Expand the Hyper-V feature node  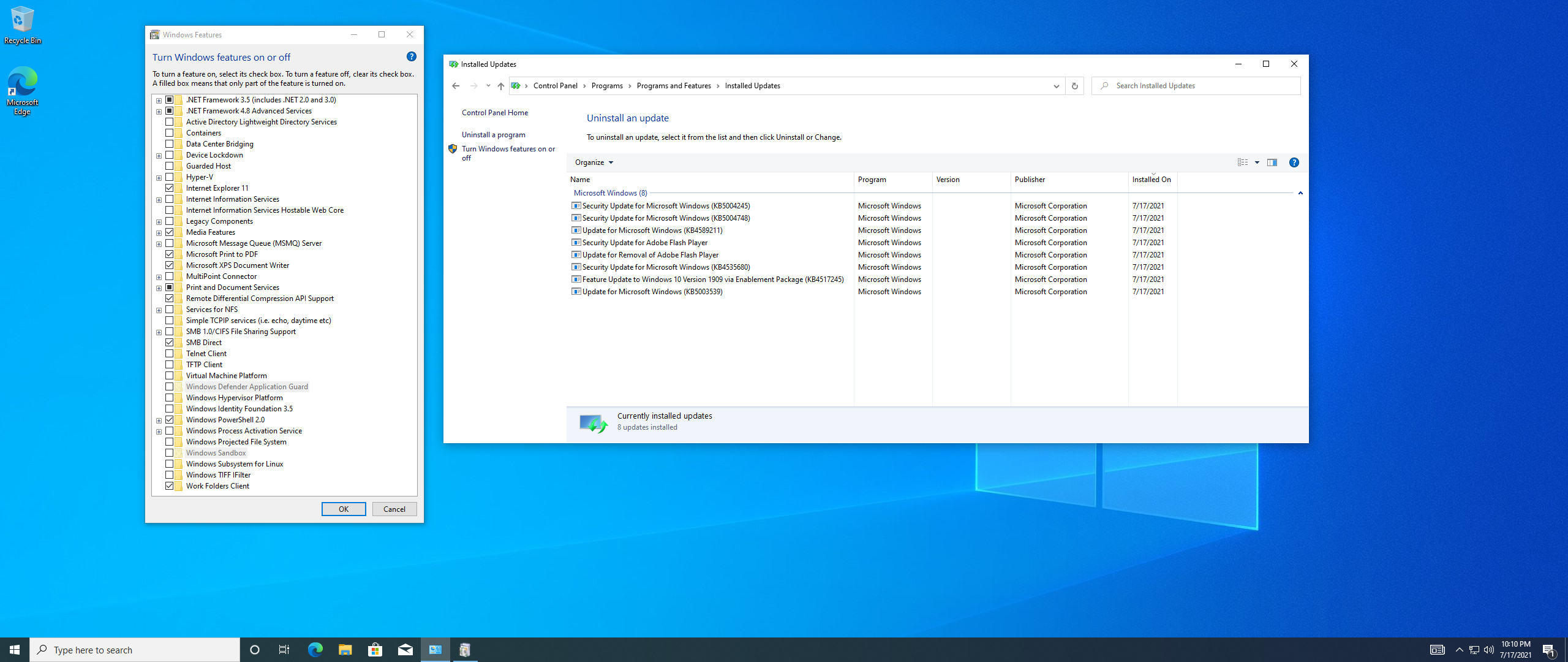[x=159, y=178]
